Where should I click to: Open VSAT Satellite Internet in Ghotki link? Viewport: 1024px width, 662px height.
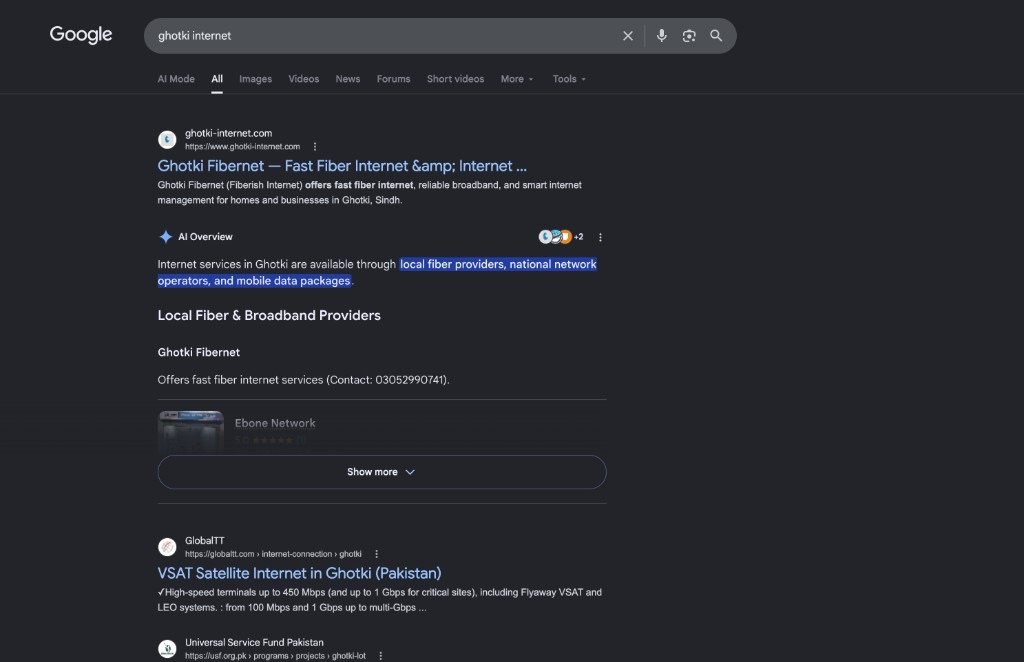click(299, 573)
